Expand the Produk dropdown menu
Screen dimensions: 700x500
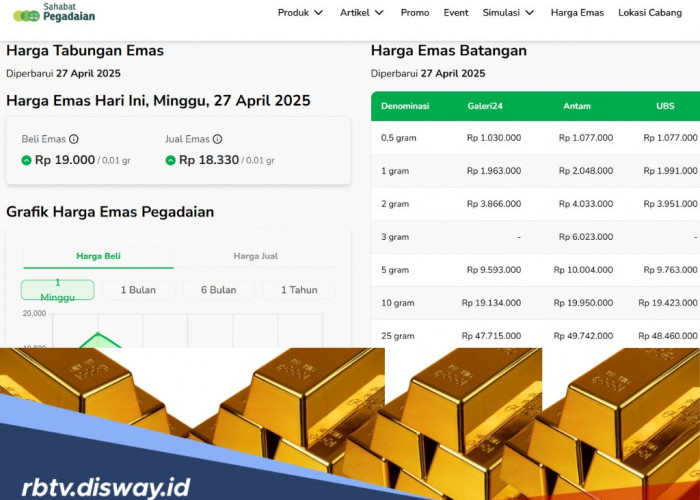300,13
